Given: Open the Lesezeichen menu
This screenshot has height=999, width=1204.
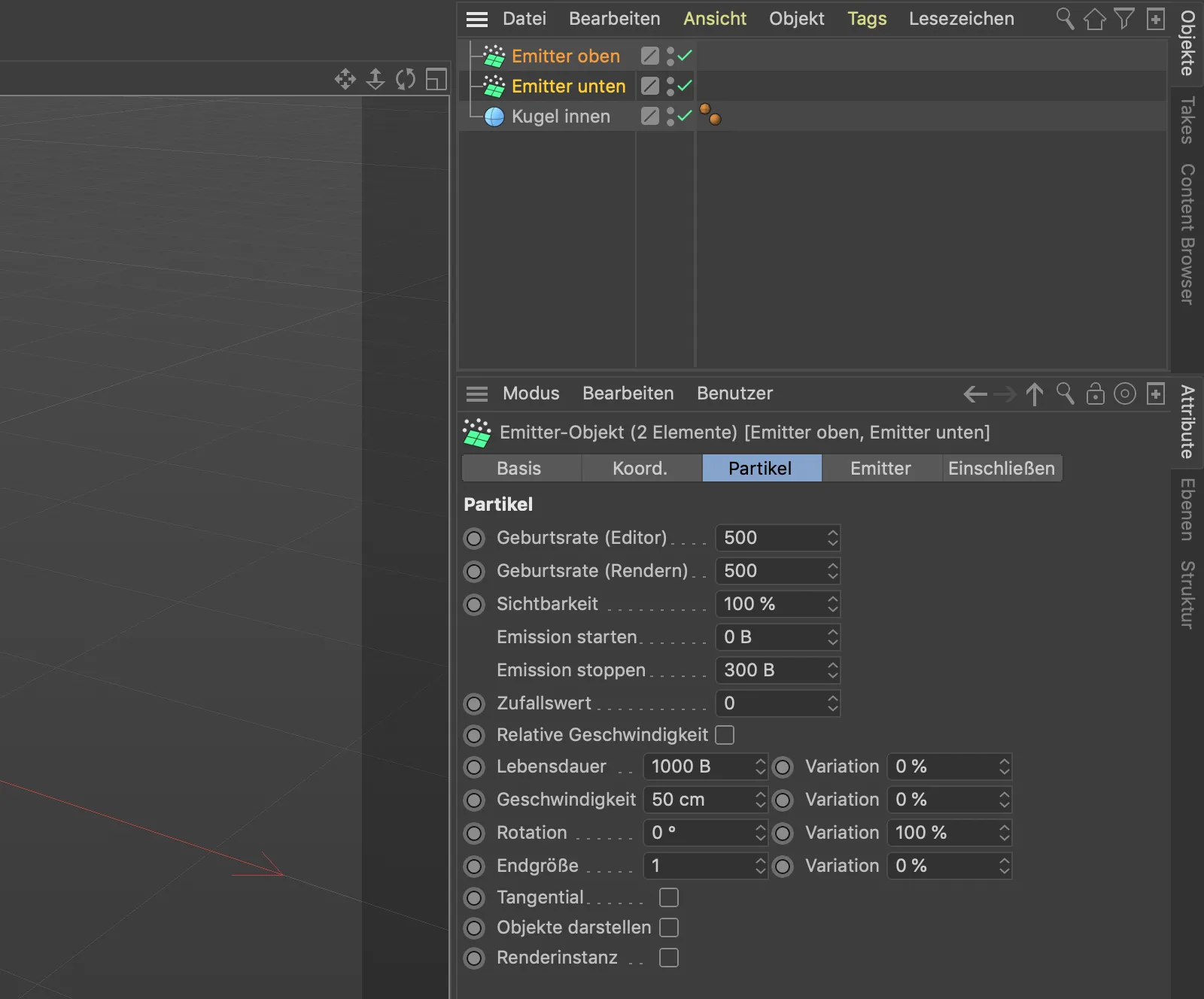Looking at the screenshot, I should [x=962, y=19].
